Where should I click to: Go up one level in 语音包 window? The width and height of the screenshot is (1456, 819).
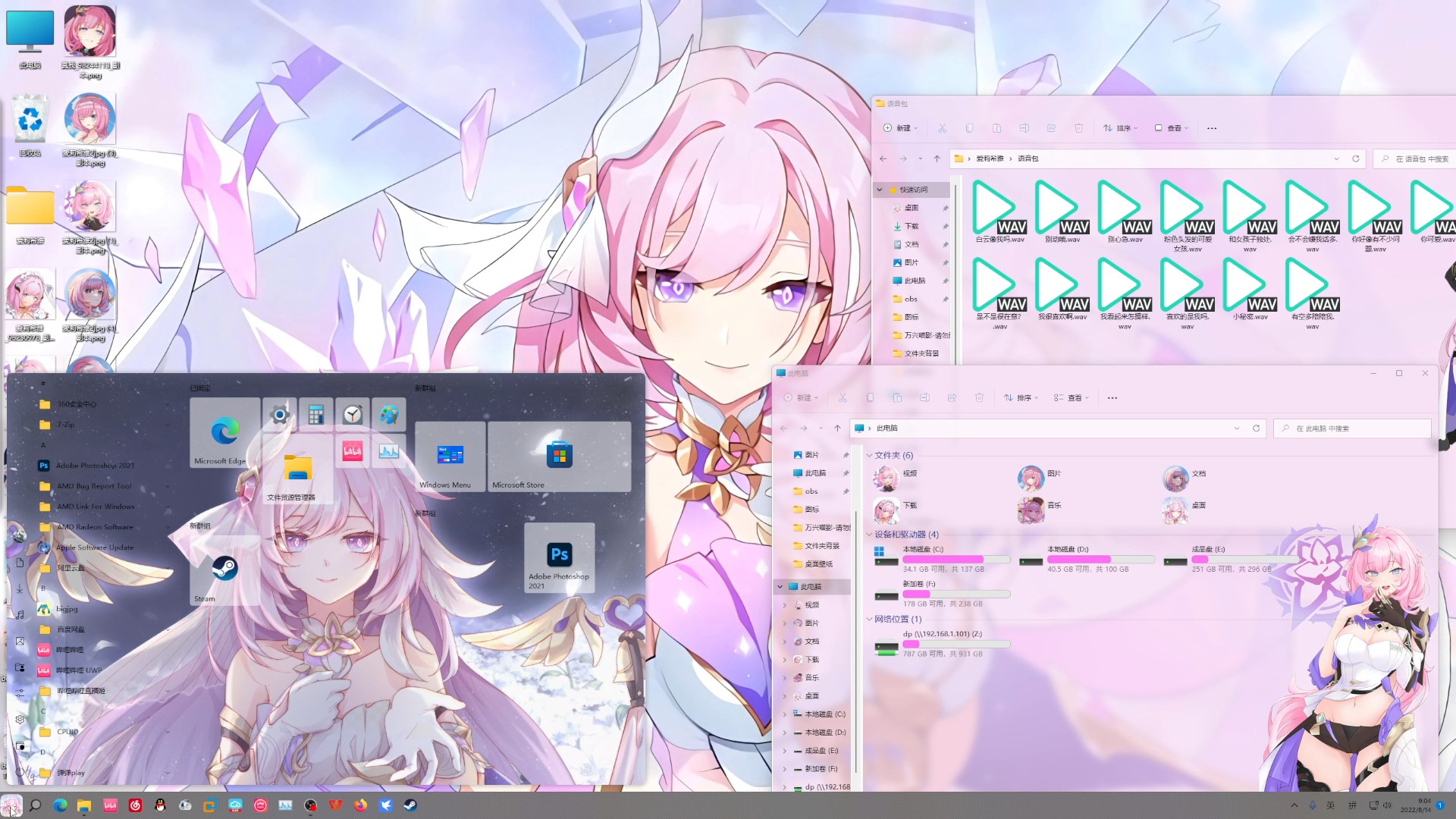point(937,158)
